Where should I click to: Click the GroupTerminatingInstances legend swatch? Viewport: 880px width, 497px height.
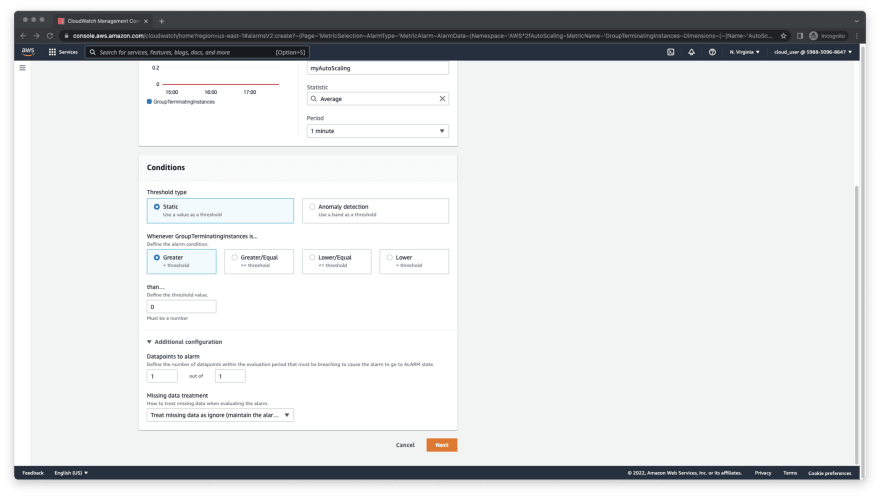click(149, 102)
